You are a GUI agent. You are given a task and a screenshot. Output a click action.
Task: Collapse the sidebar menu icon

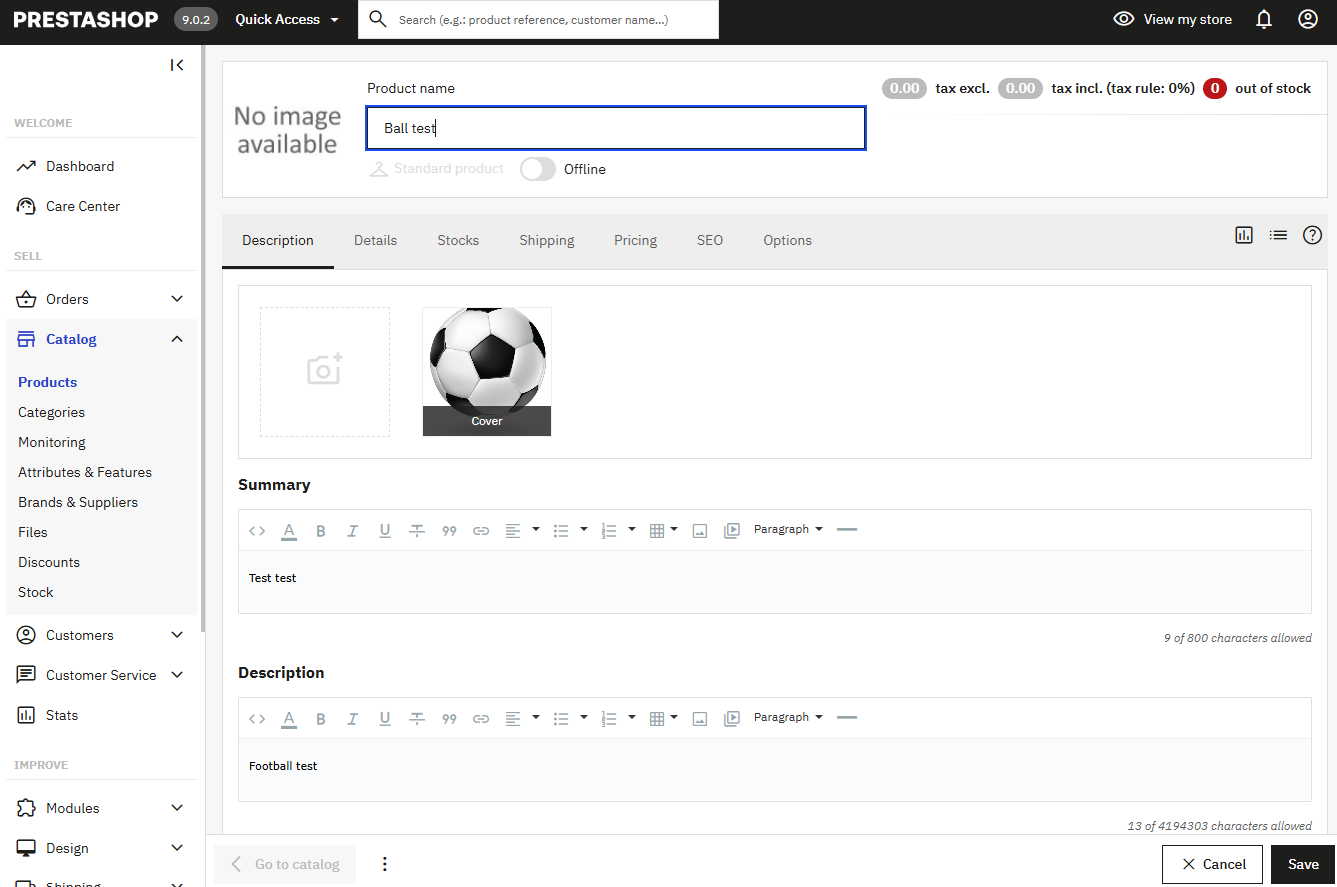pyautogui.click(x=177, y=65)
